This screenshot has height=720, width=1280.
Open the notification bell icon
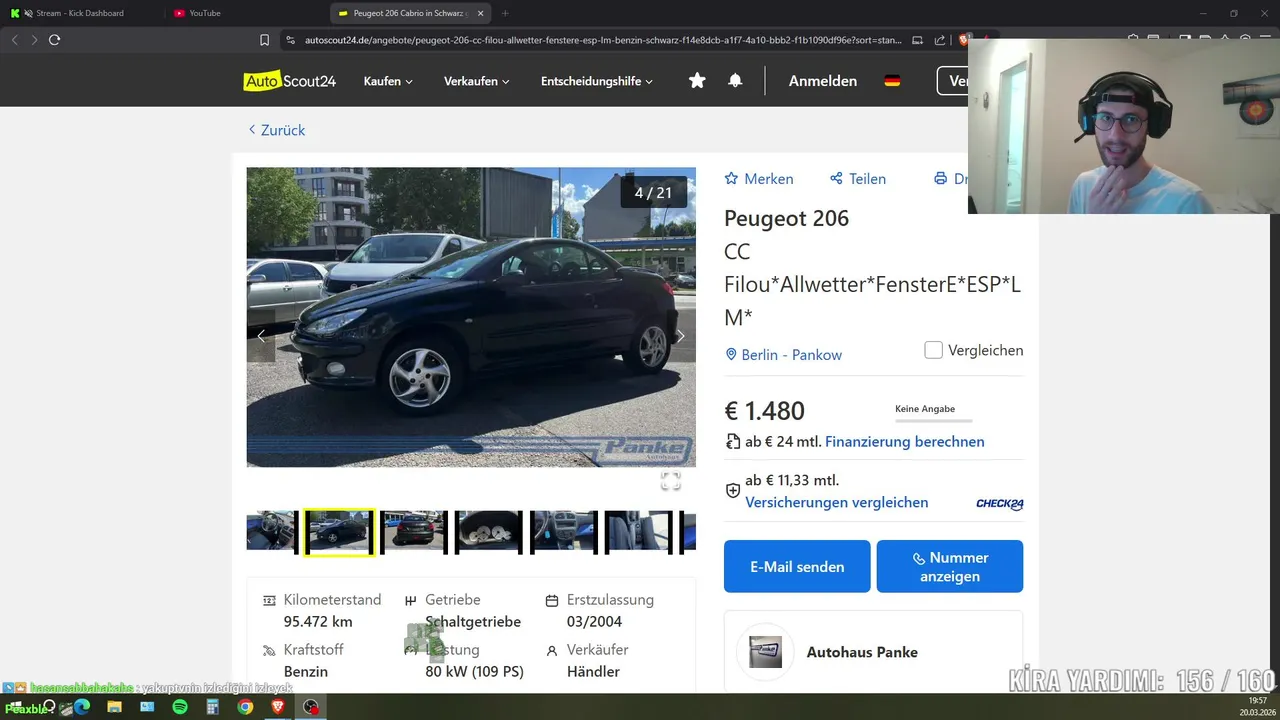coord(735,81)
